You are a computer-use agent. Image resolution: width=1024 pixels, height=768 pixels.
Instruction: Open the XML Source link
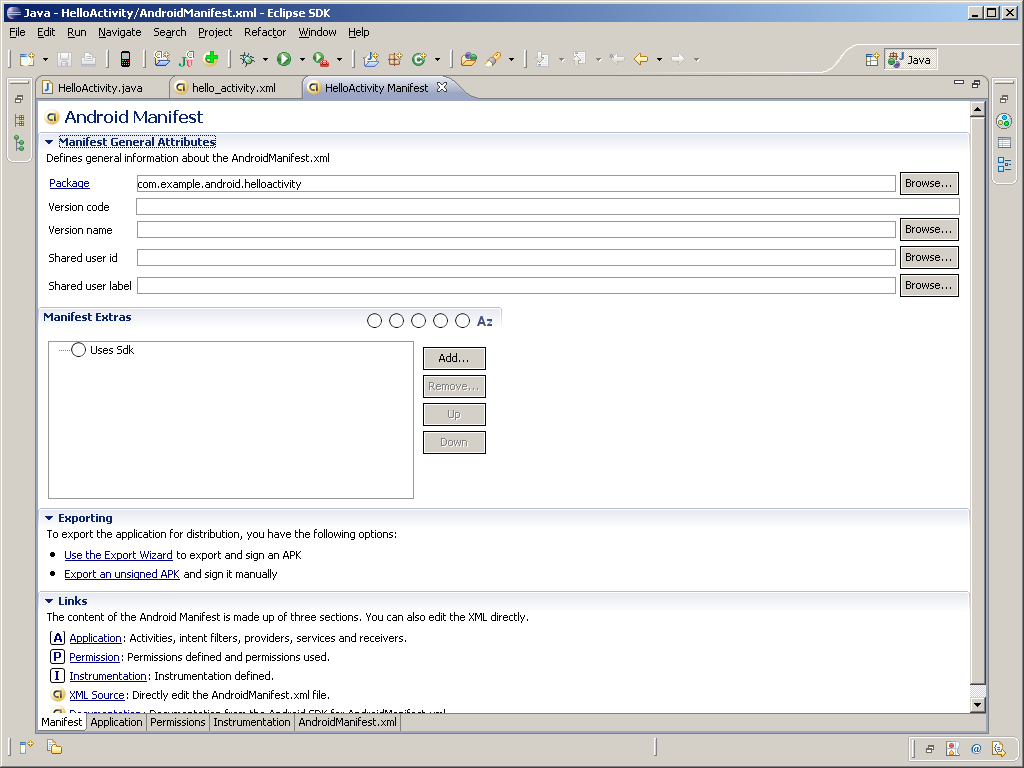click(97, 695)
